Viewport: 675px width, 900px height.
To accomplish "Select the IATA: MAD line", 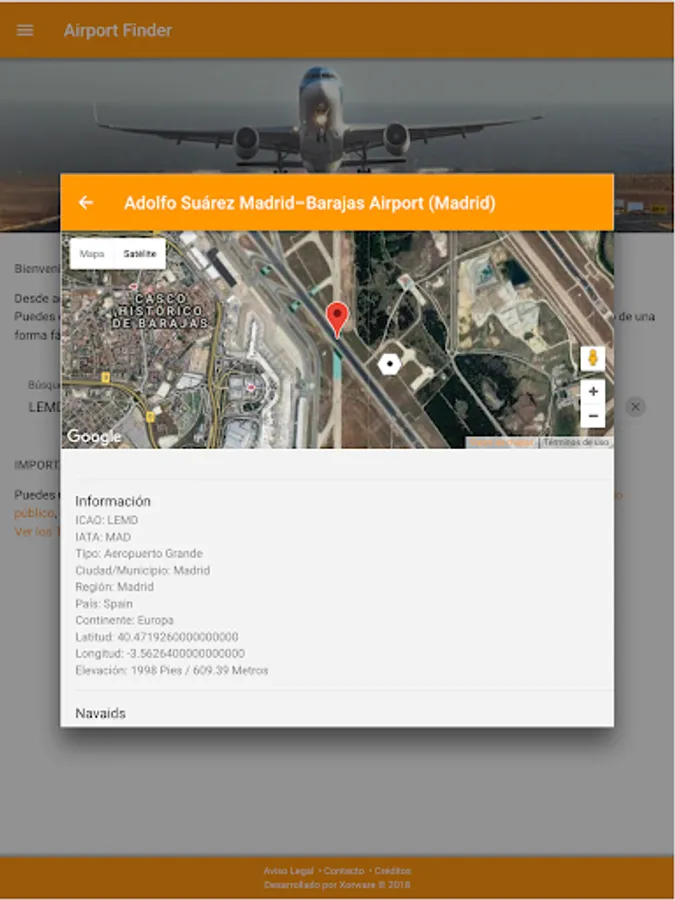I will [103, 537].
